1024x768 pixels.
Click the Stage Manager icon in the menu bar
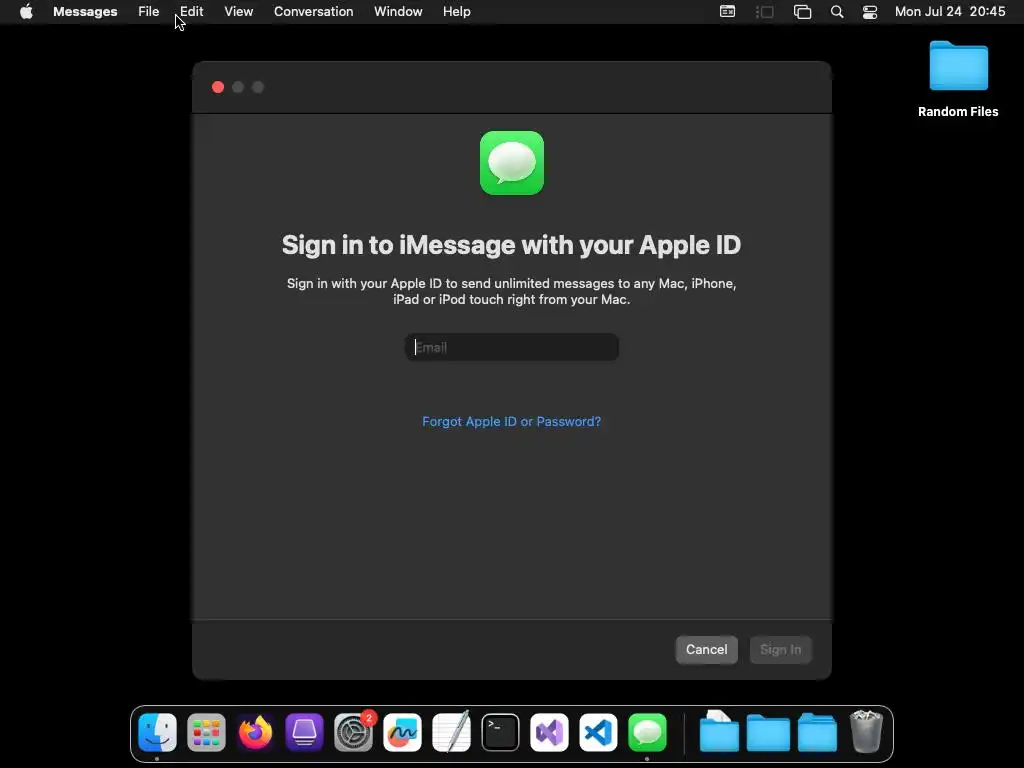click(x=765, y=12)
